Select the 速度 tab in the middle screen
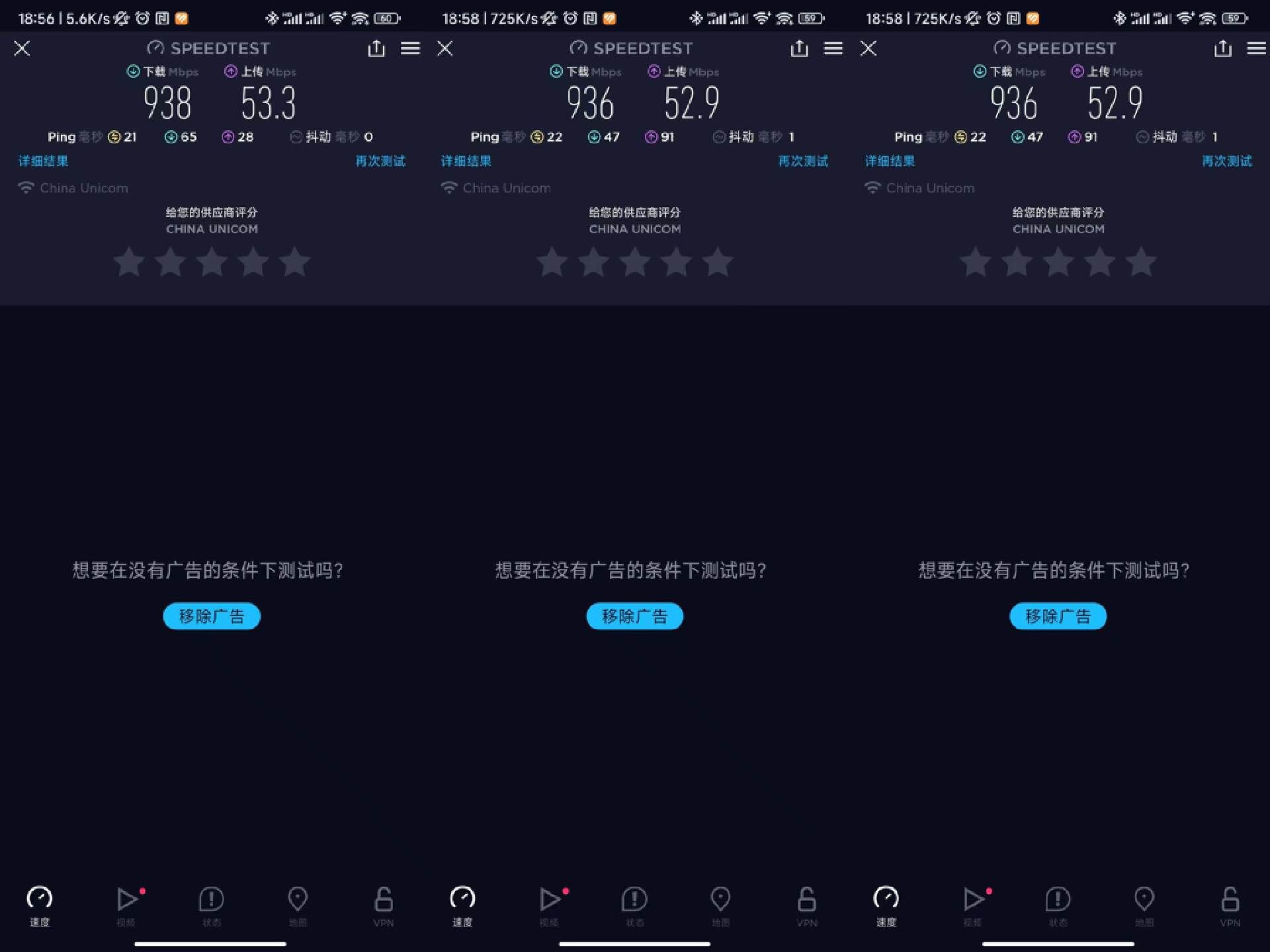1270x952 pixels. 462,906
